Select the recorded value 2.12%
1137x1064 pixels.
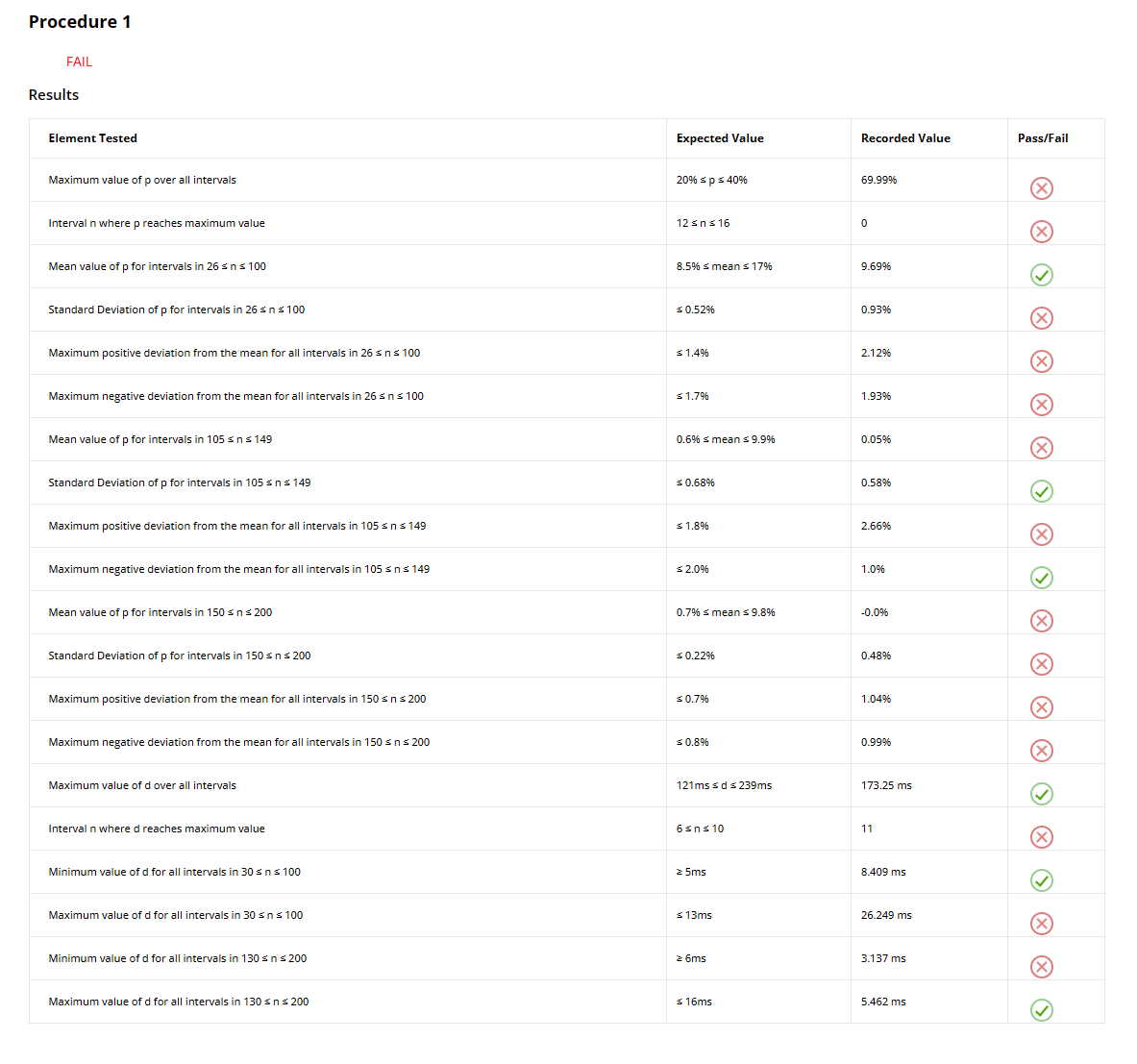click(876, 353)
